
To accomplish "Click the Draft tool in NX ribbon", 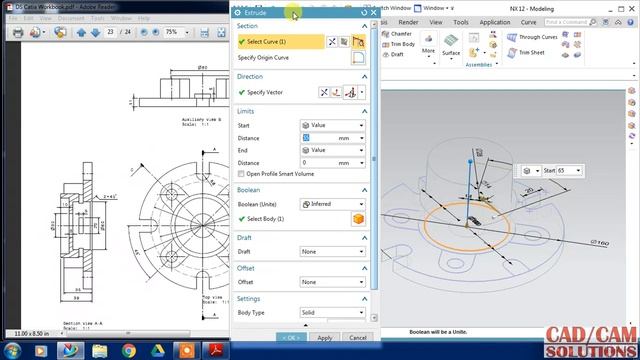I will 393,54.
